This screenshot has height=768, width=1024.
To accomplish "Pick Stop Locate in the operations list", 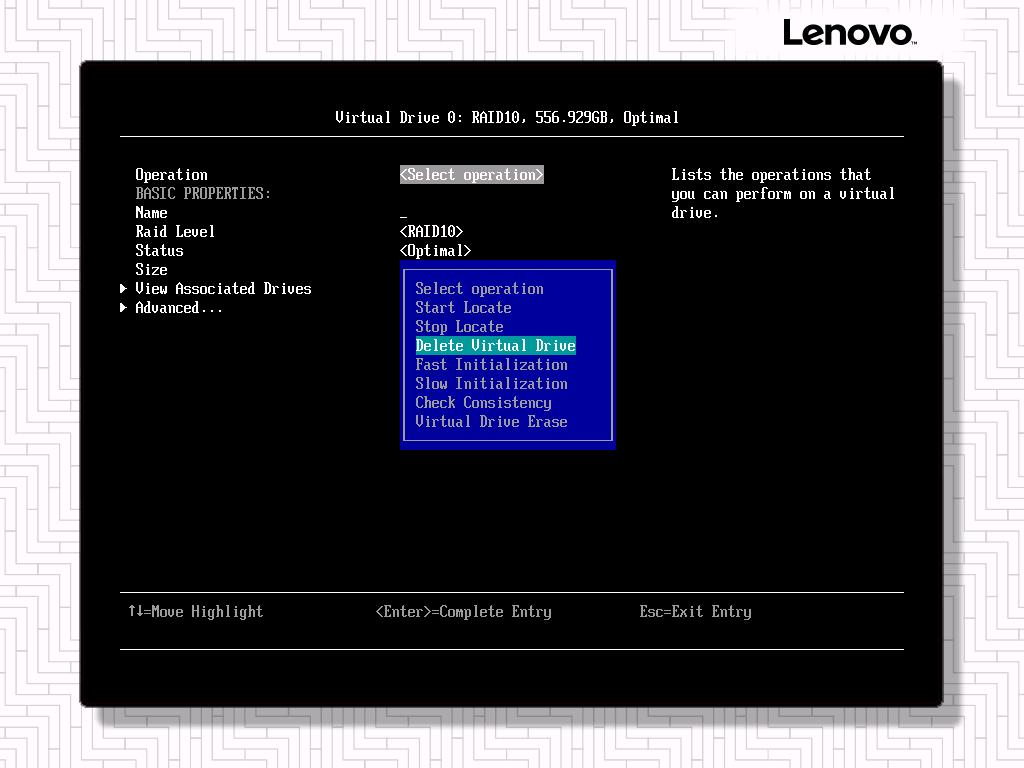I will tap(459, 327).
